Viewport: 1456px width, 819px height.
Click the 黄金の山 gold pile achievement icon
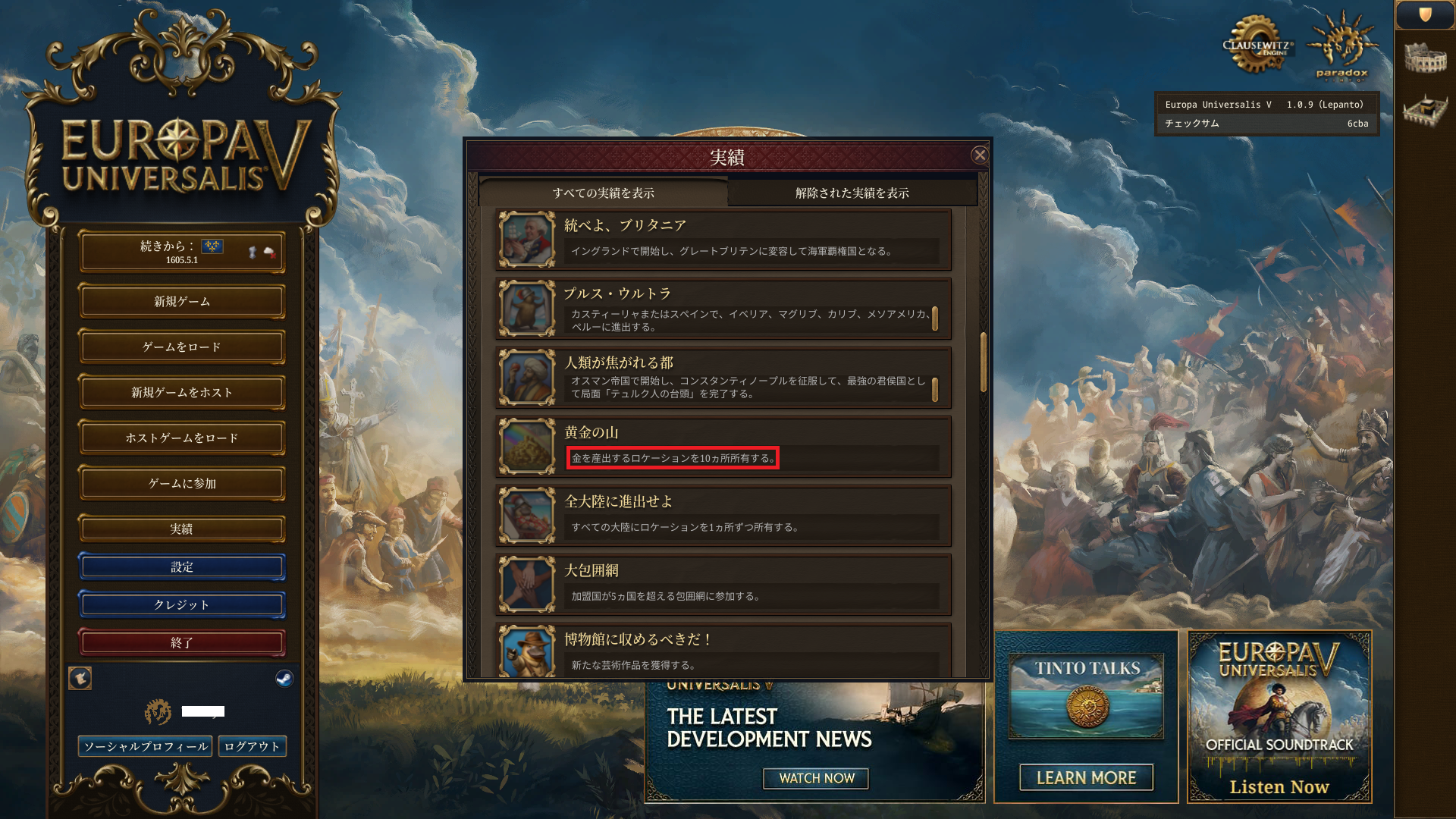pyautogui.click(x=526, y=447)
